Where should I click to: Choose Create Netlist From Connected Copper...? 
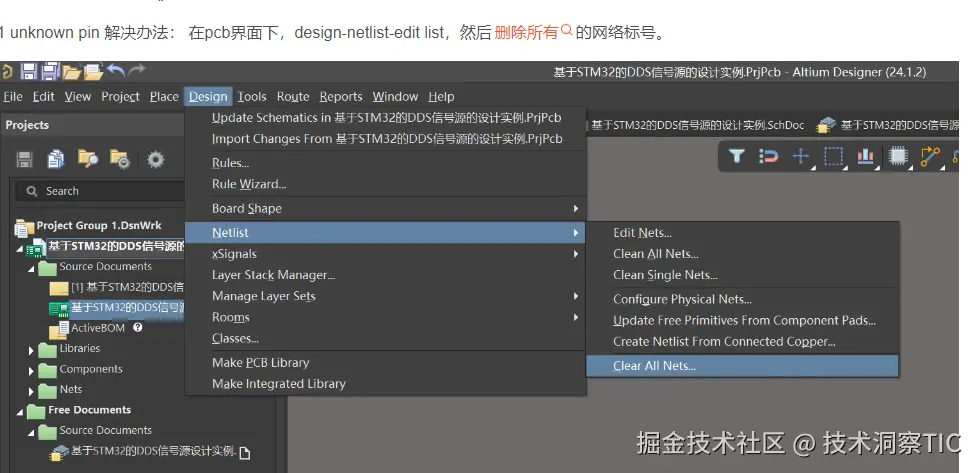[x=742, y=342]
